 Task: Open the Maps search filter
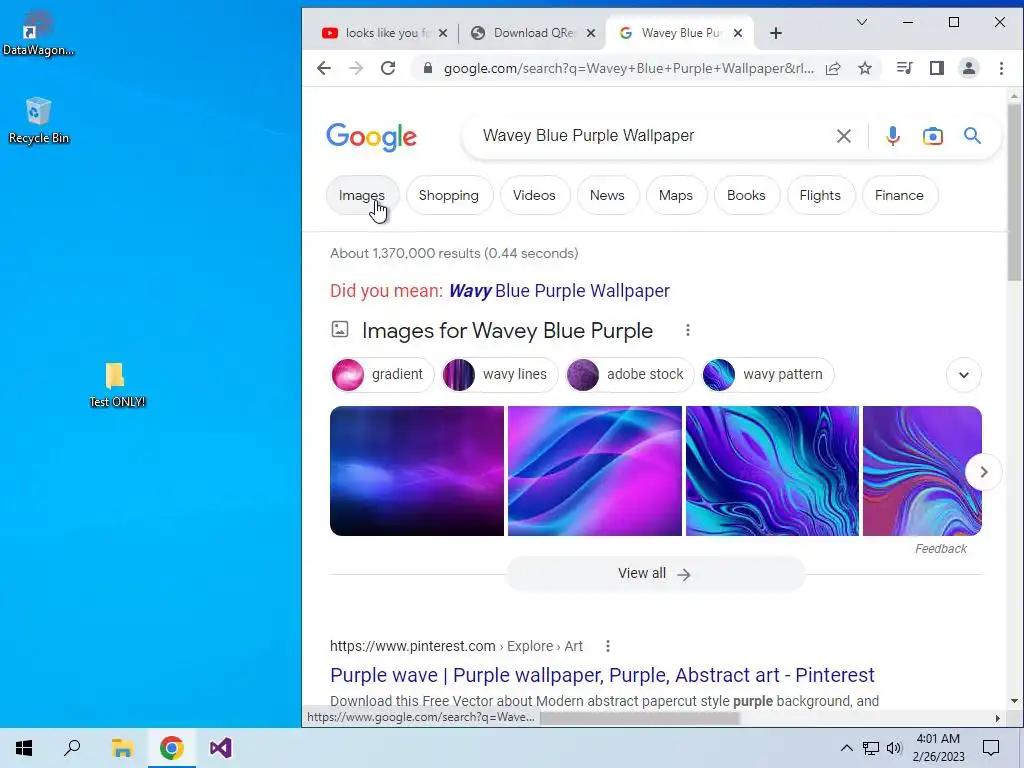[676, 195]
